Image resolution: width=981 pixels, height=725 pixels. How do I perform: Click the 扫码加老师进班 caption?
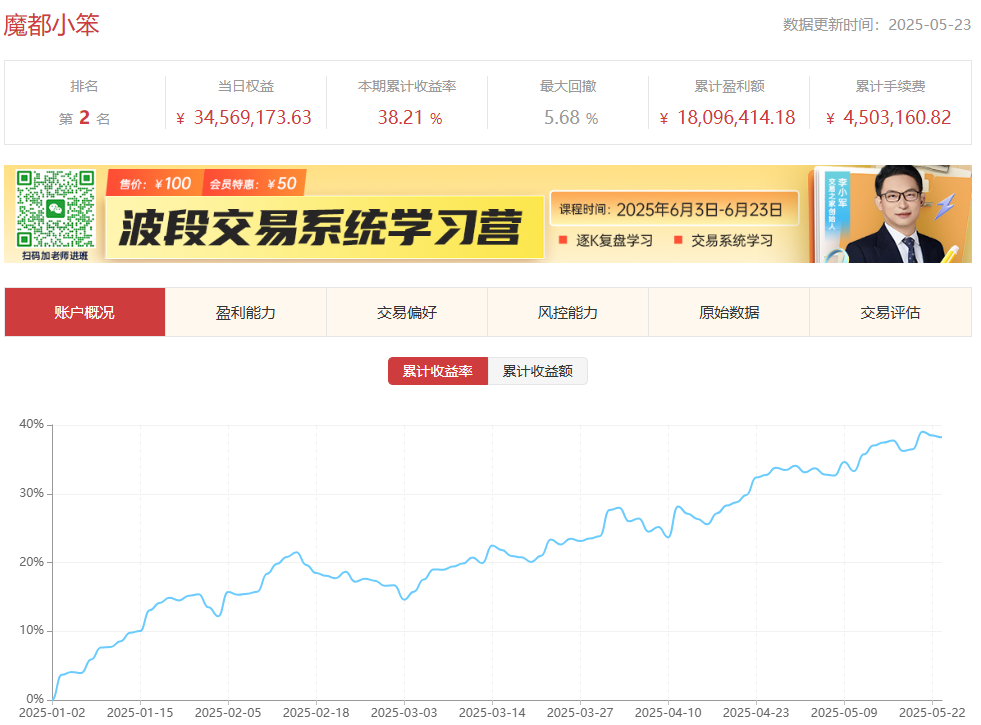[x=55, y=256]
